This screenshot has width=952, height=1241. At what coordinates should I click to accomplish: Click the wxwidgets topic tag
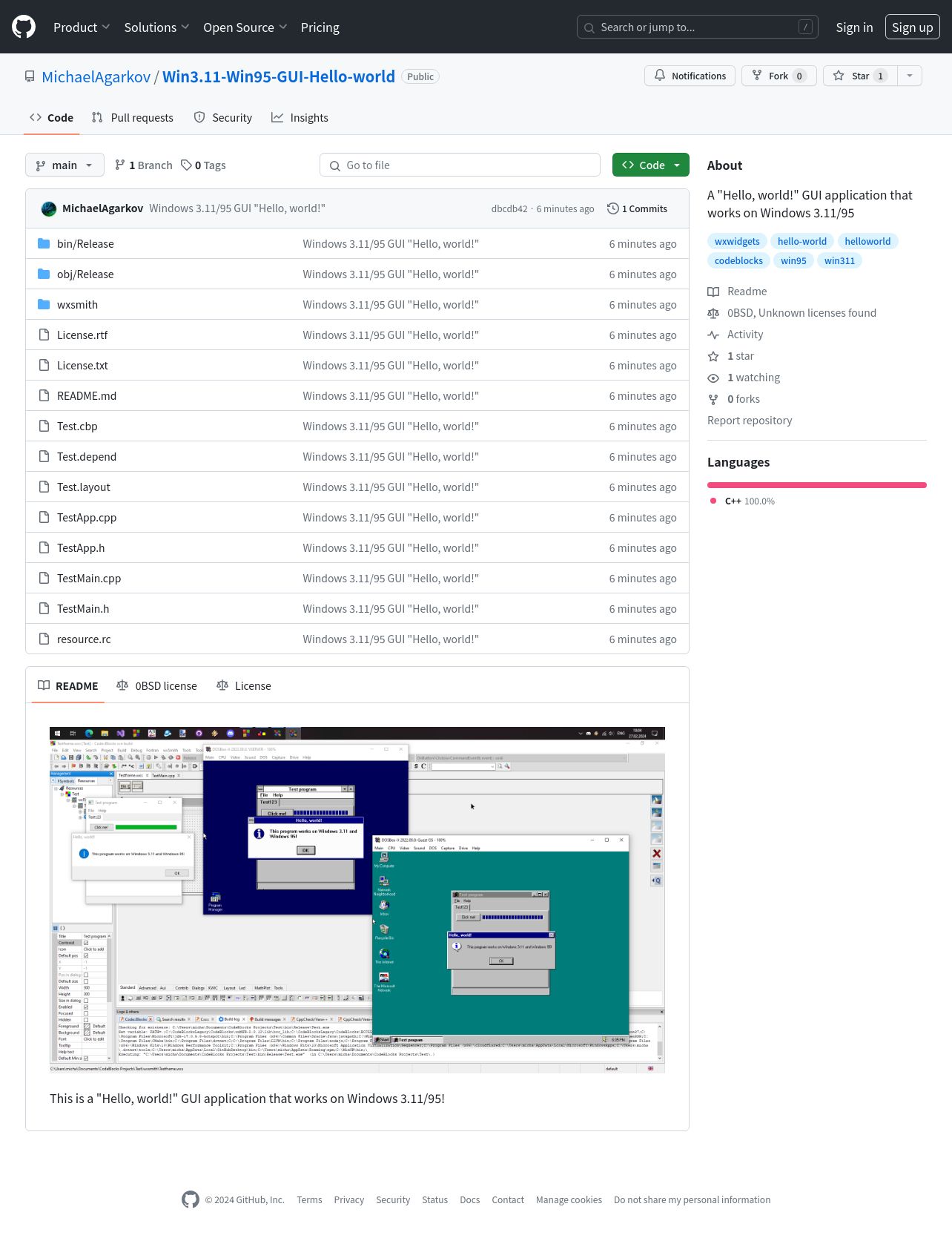tap(737, 241)
